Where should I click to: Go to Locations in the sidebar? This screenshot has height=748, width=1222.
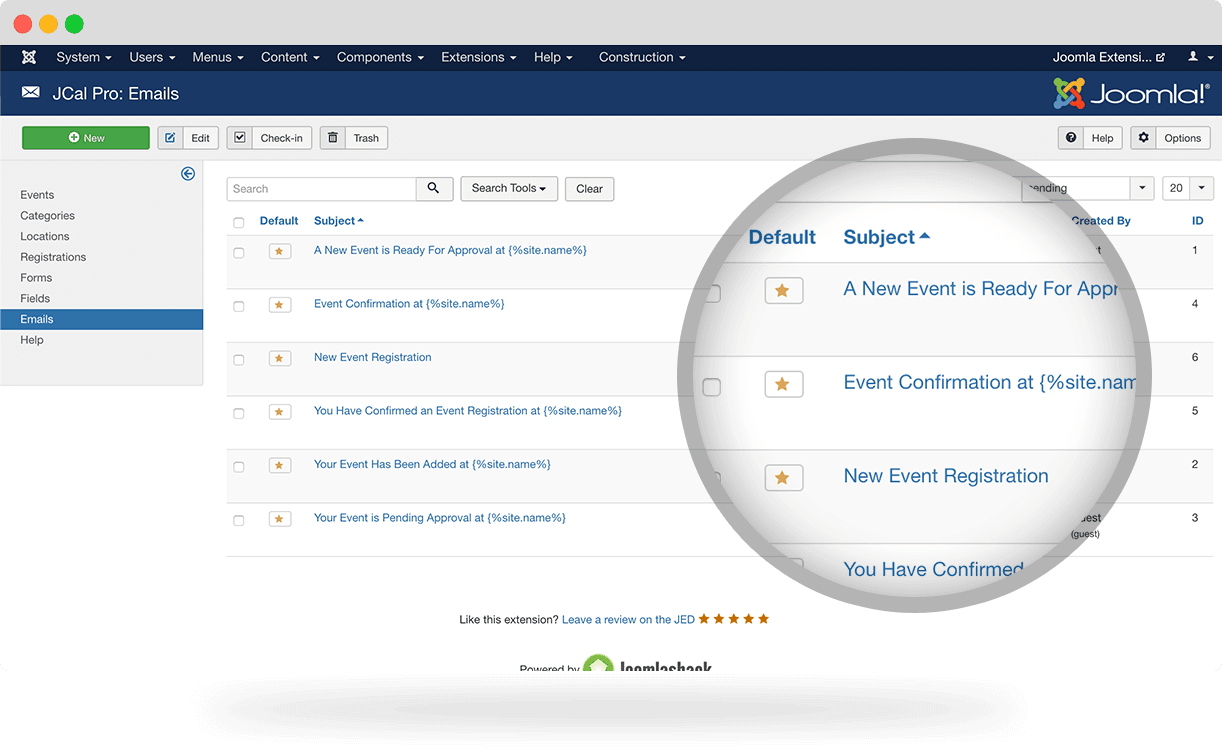[45, 237]
